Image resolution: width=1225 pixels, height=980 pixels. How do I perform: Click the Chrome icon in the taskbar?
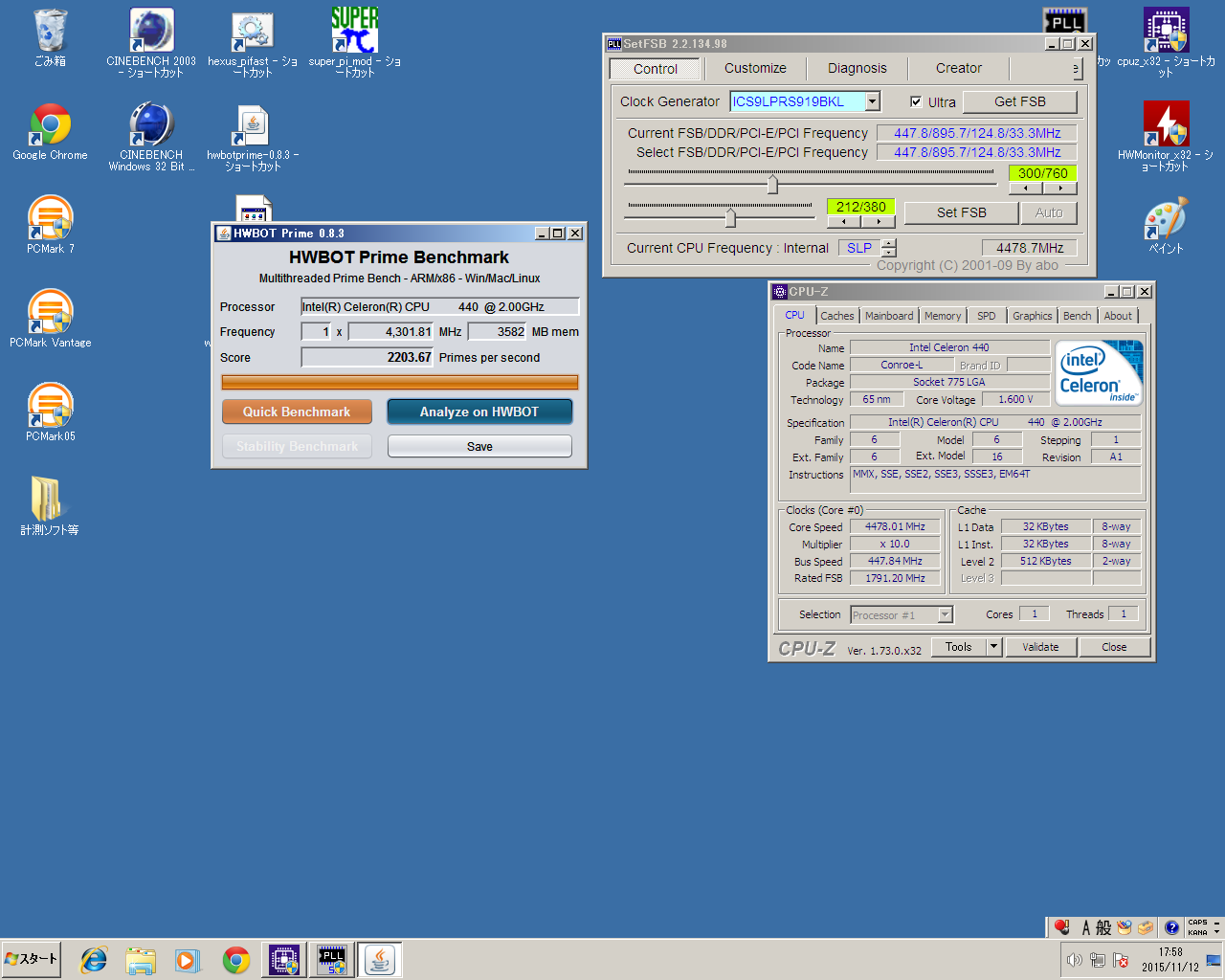[x=236, y=960]
